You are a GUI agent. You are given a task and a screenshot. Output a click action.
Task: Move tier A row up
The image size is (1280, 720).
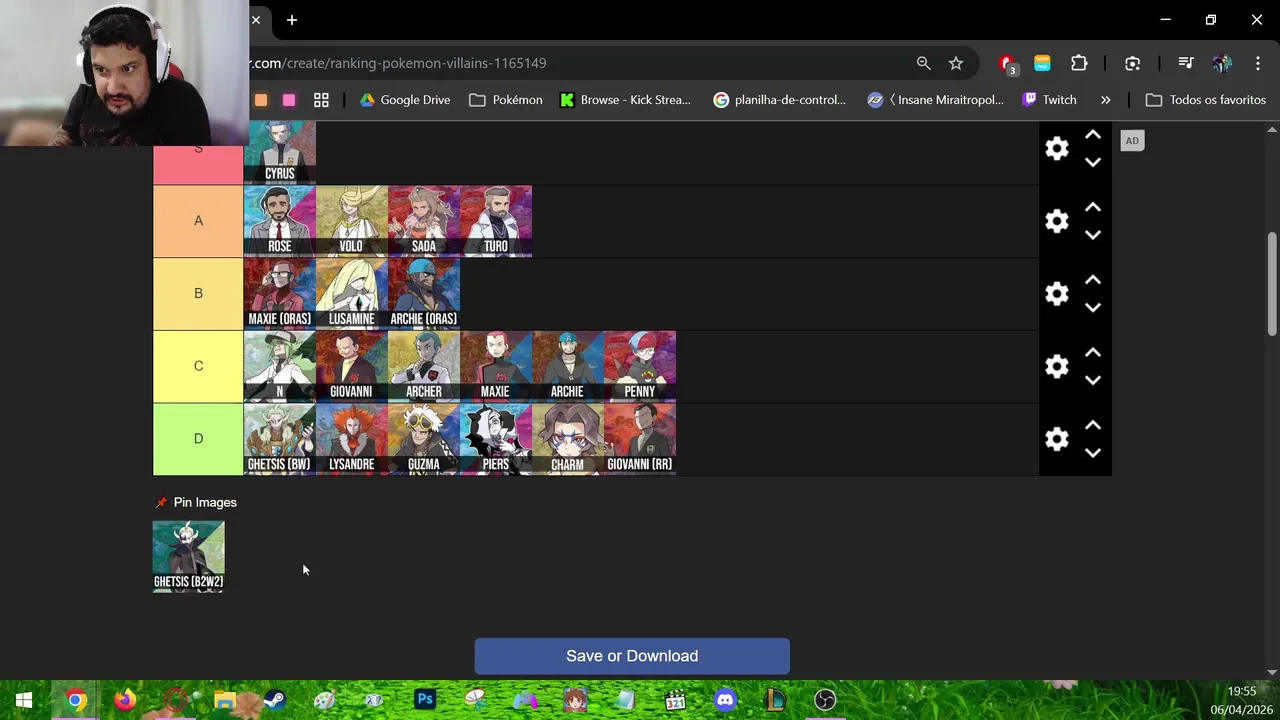(x=1093, y=208)
